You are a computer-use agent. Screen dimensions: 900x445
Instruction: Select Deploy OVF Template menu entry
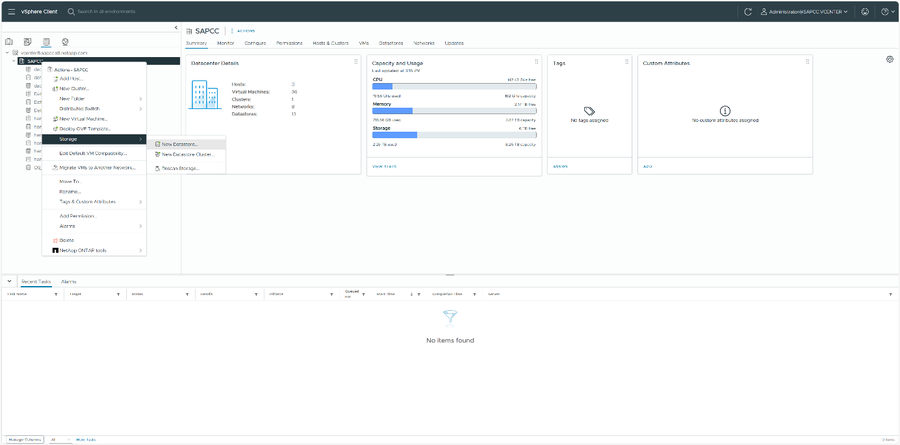(x=94, y=129)
